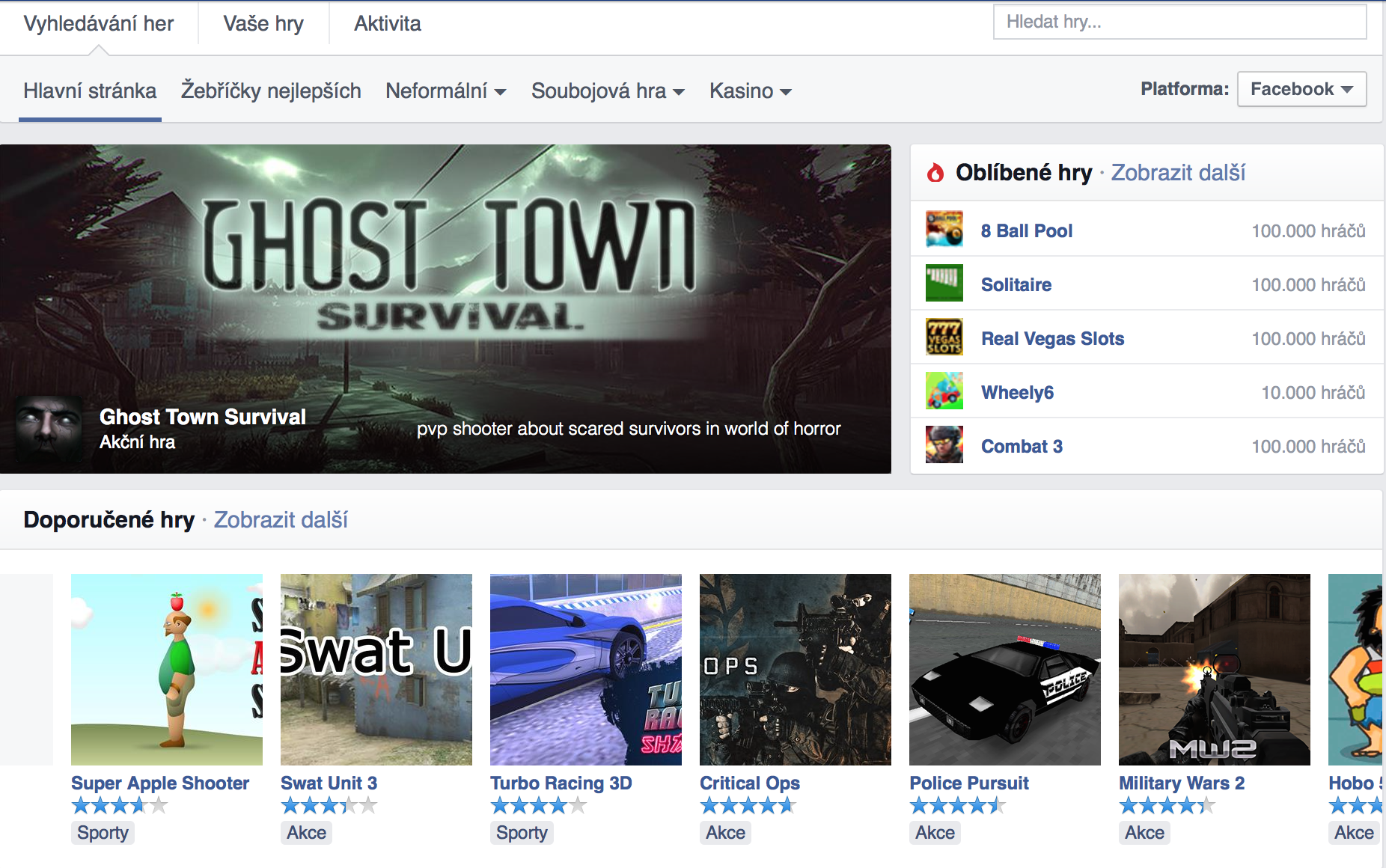Open the Real Vegas Slots 777 icon

(x=944, y=337)
